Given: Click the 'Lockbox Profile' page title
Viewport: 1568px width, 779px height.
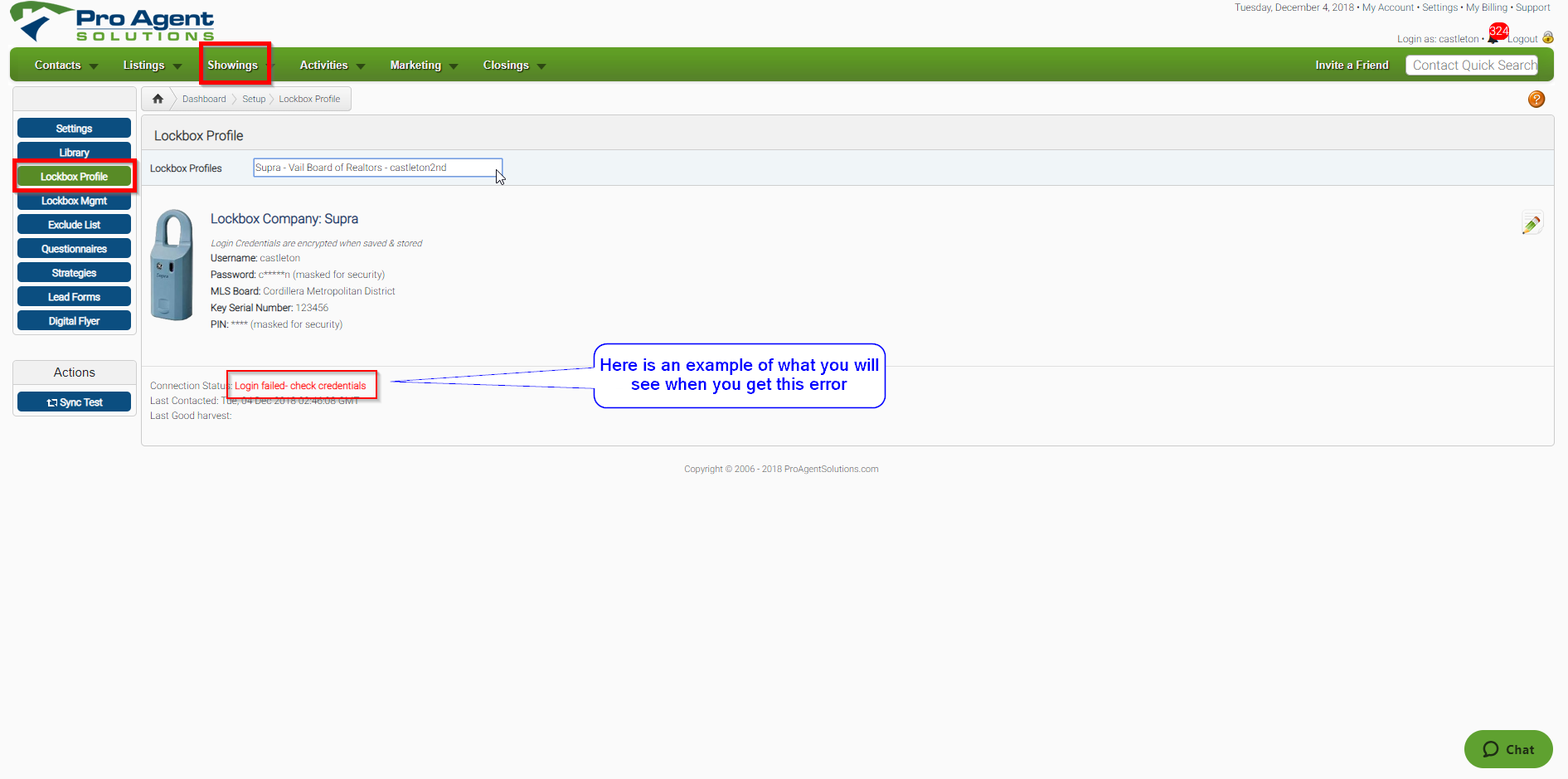Looking at the screenshot, I should (x=199, y=136).
